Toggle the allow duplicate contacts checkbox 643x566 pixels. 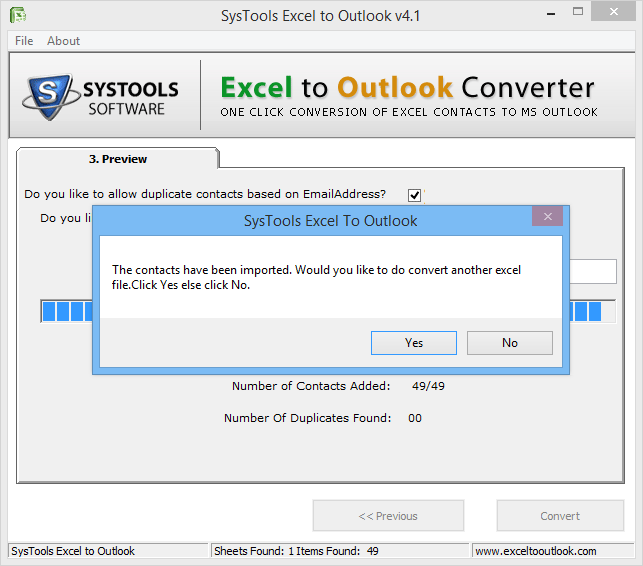[414, 195]
